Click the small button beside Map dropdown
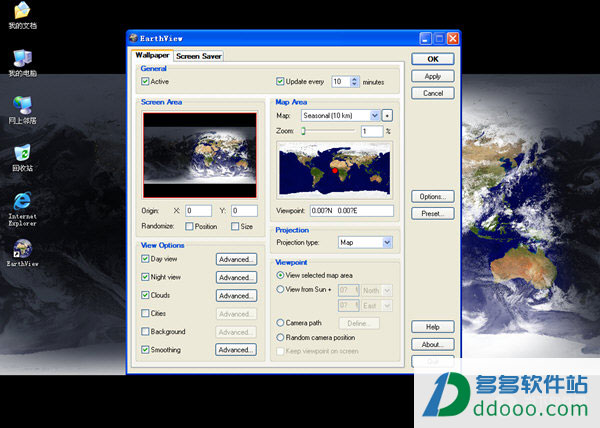The image size is (600, 428). pyautogui.click(x=387, y=116)
